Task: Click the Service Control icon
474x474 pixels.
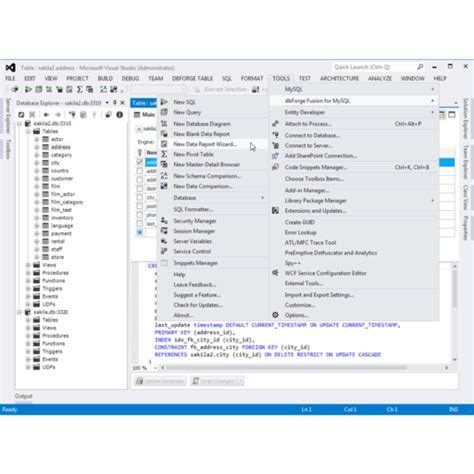Action: (164, 251)
